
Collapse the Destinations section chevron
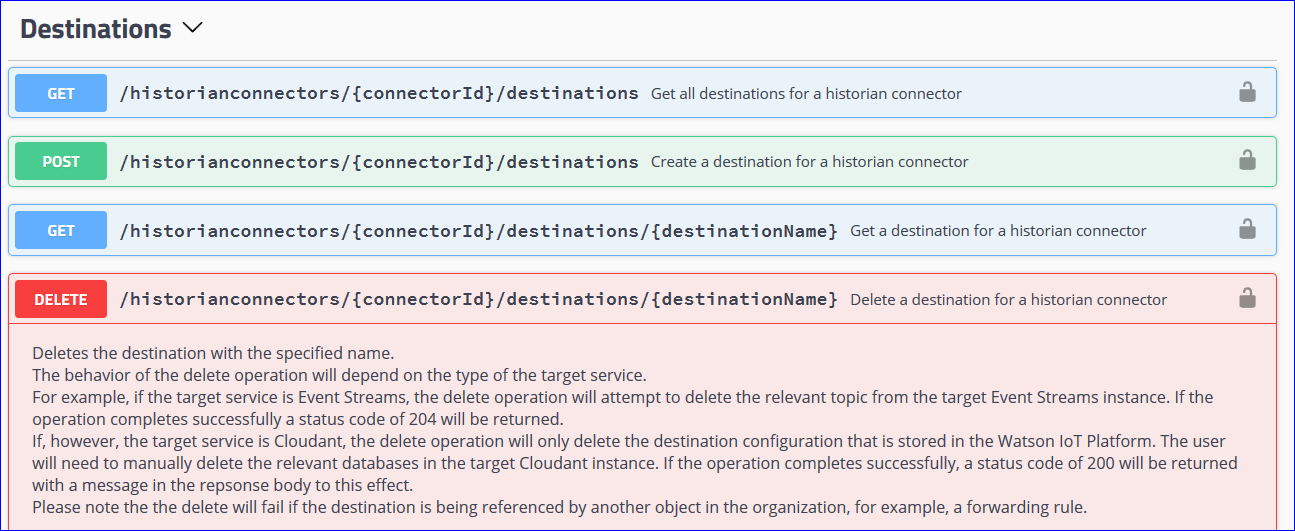point(194,29)
